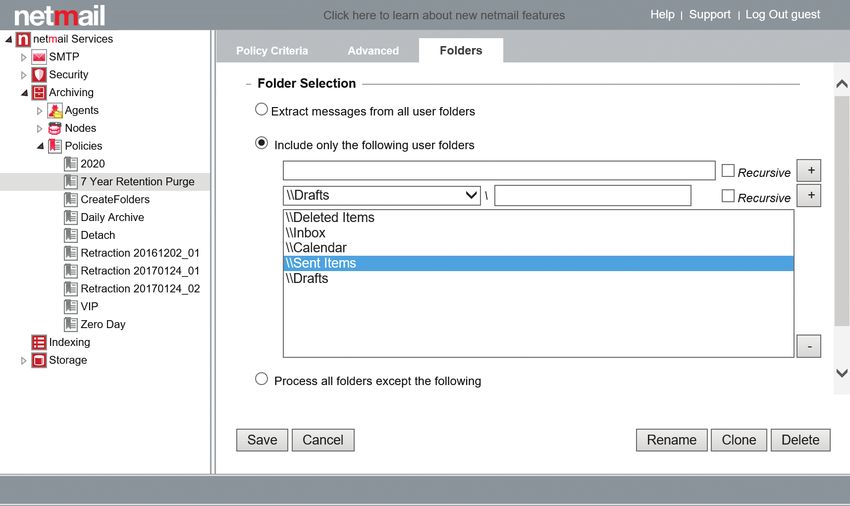Click the VIP policy icon
Image resolution: width=850 pixels, height=506 pixels.
(x=70, y=307)
